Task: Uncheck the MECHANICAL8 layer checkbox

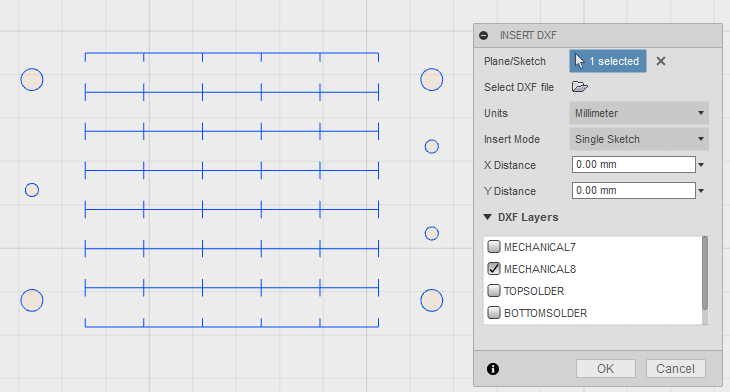Action: (494, 269)
